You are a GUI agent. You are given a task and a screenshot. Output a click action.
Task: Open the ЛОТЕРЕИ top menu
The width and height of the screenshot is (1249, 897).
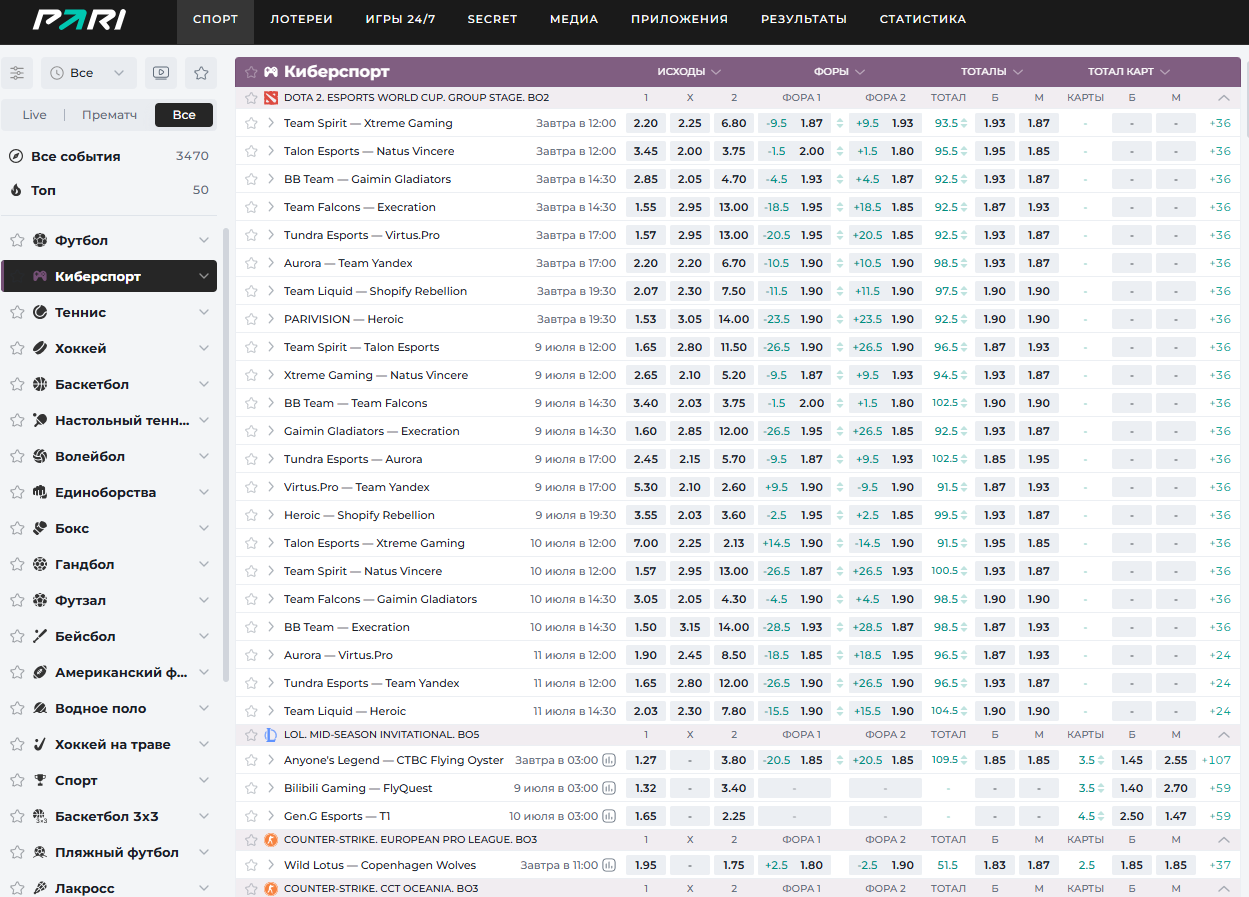point(301,19)
